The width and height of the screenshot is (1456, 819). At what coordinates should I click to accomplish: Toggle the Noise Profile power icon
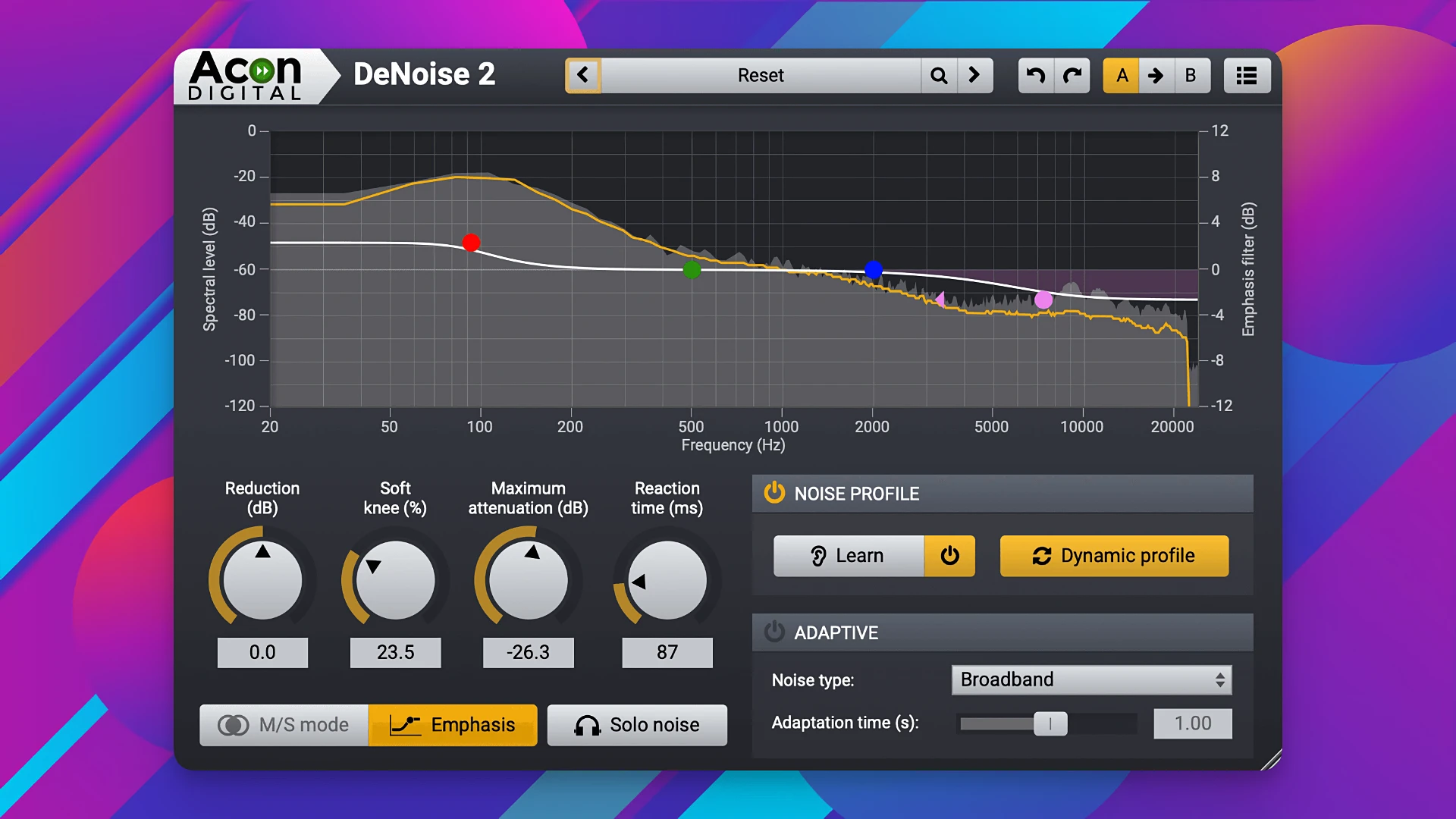coord(774,493)
